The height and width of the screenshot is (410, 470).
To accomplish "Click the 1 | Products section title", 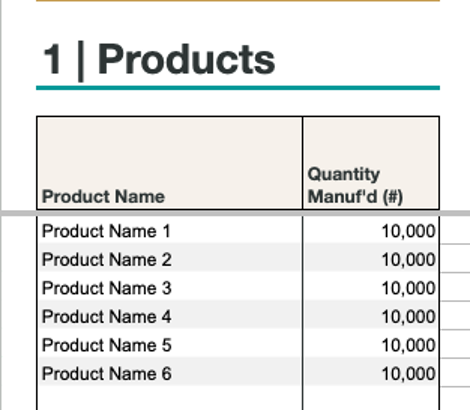I will pyautogui.click(x=159, y=60).
